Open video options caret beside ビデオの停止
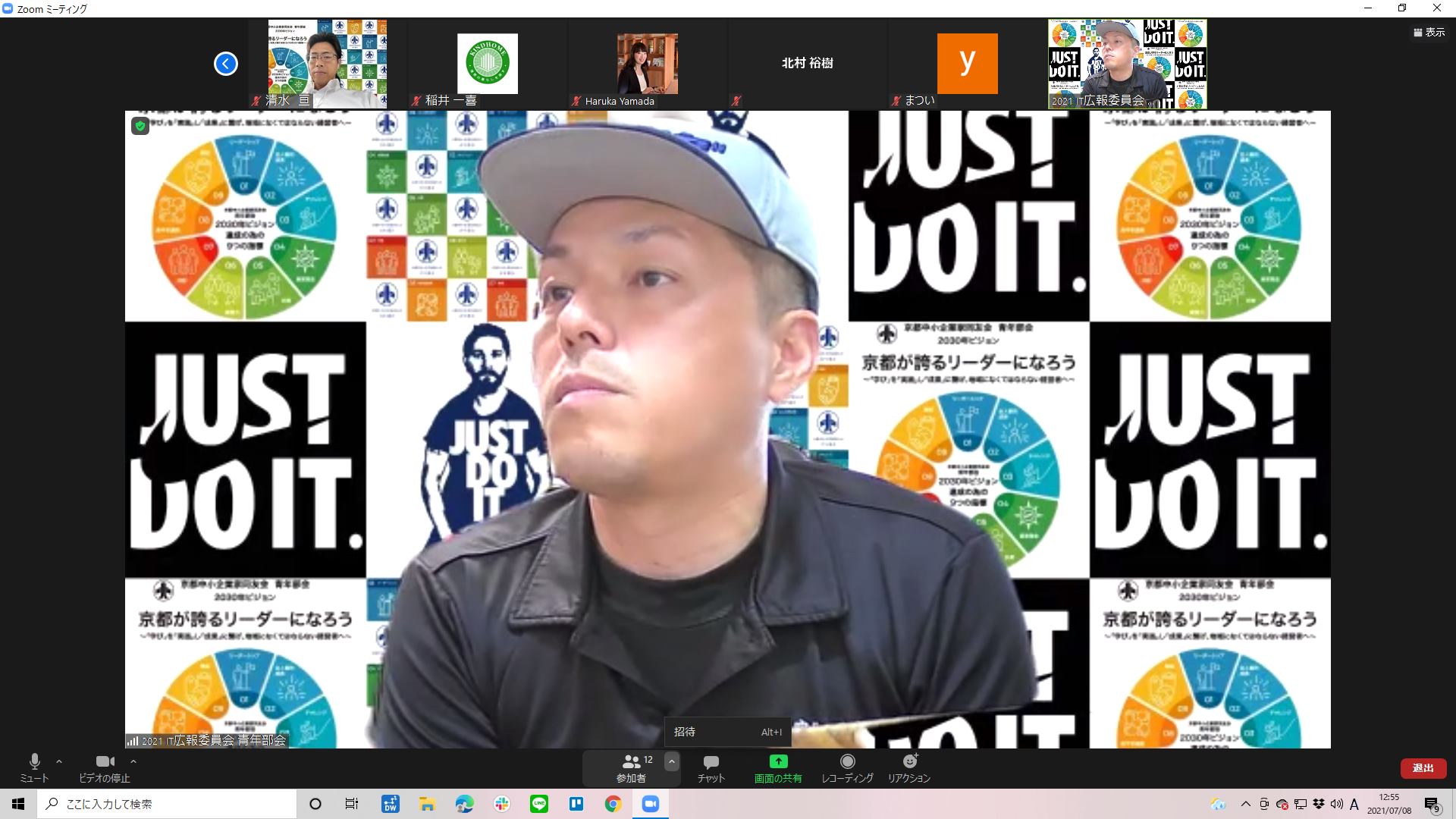Viewport: 1456px width, 819px height. (x=133, y=761)
